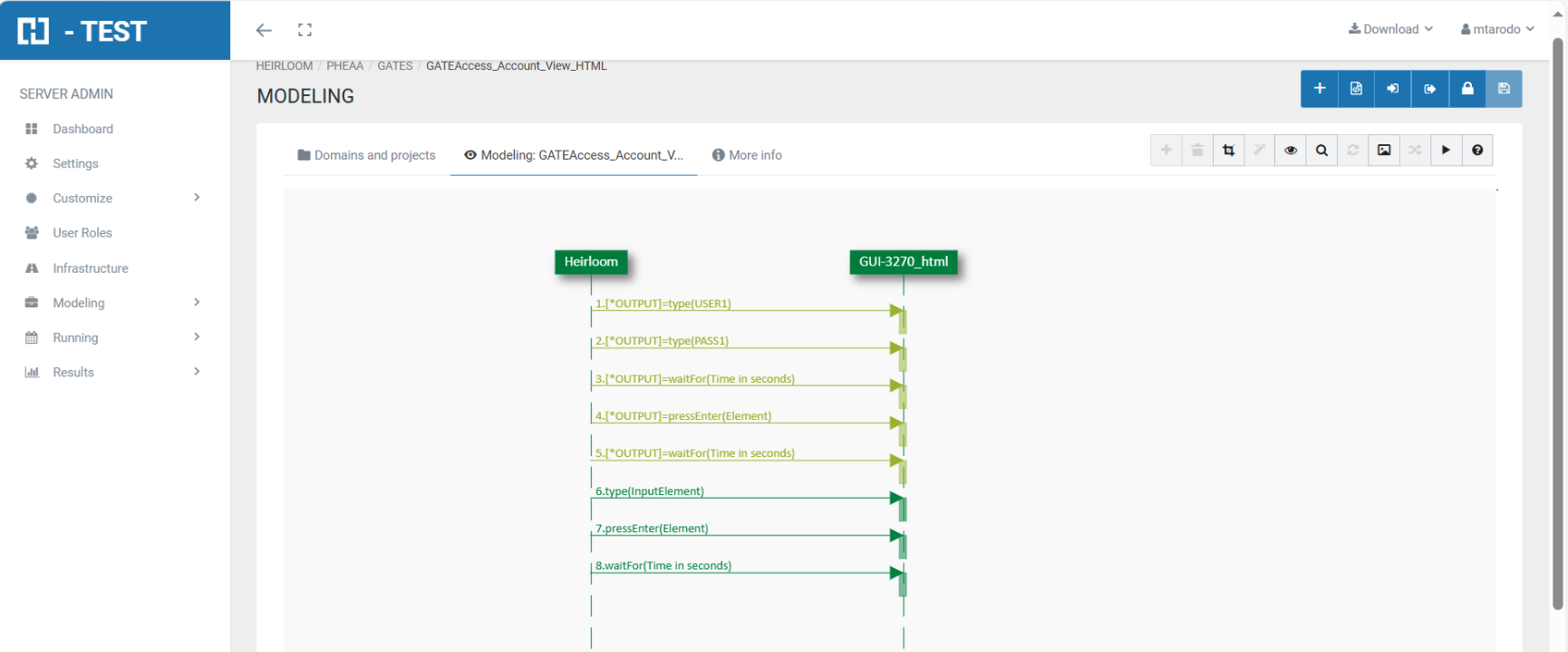
Task: Click the blue import arrow icon
Action: pyautogui.click(x=1393, y=89)
